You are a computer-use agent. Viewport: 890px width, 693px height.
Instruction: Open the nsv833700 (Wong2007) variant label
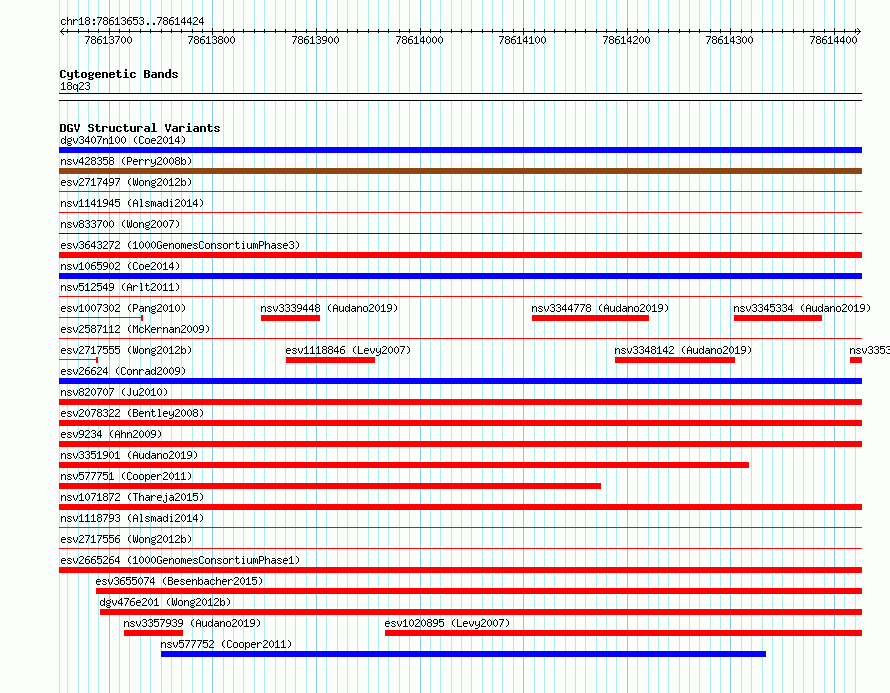pyautogui.click(x=120, y=224)
